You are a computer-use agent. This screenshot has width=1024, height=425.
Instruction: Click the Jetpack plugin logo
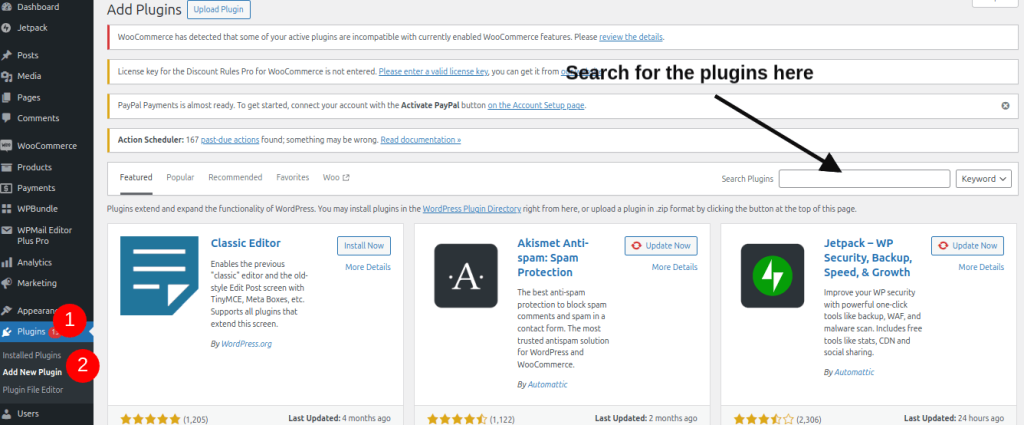tap(773, 275)
